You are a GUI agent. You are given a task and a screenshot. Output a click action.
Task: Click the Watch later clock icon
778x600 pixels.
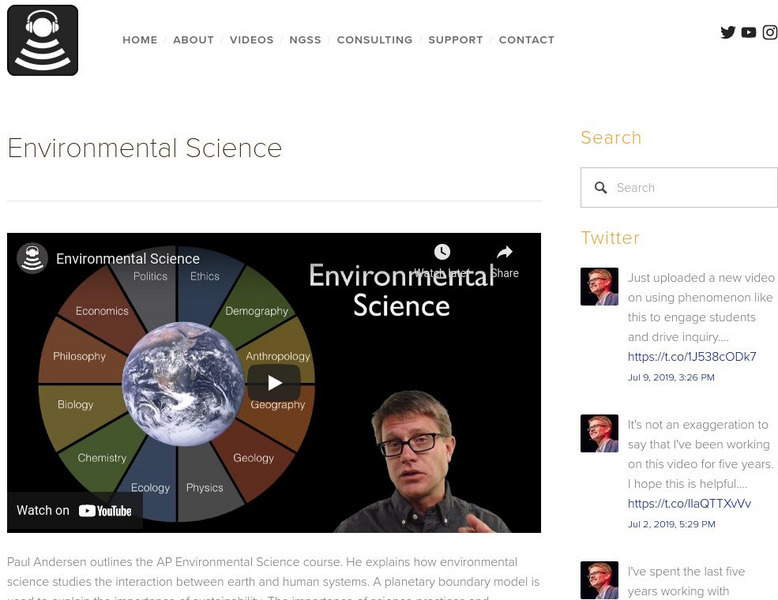click(x=442, y=252)
